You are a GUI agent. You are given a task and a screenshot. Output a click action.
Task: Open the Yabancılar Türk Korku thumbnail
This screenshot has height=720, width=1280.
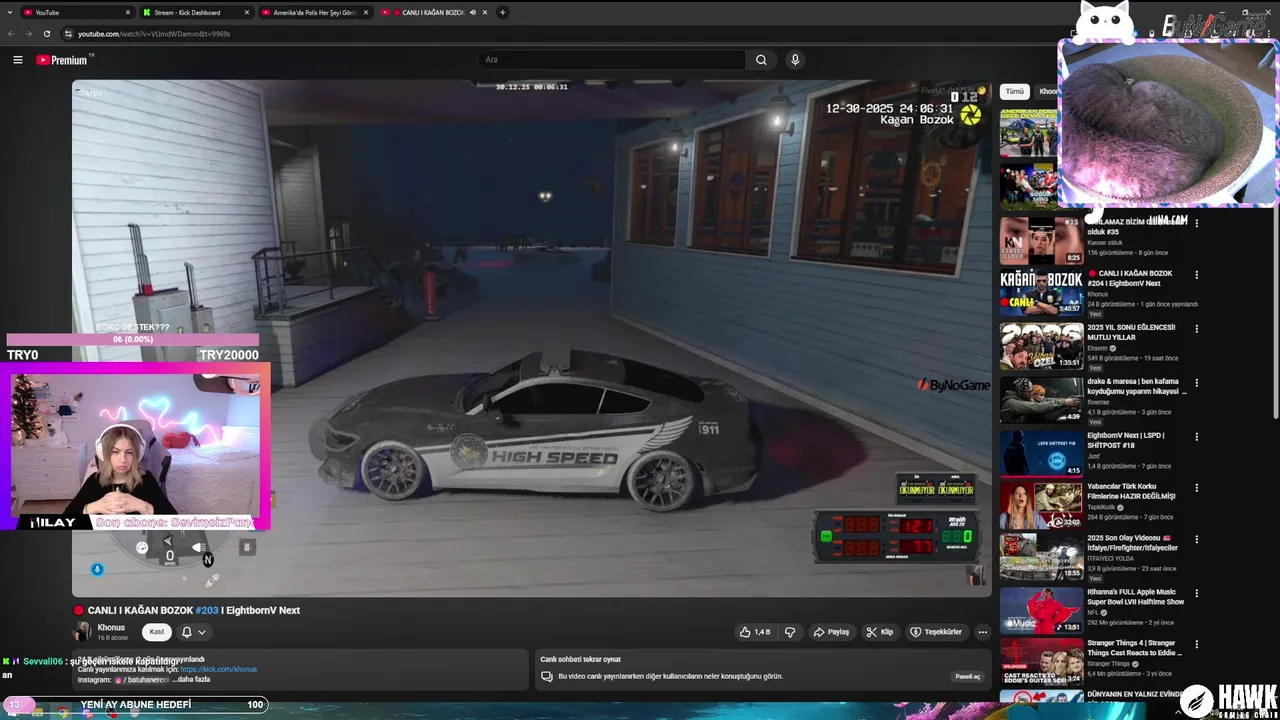[x=1041, y=505]
